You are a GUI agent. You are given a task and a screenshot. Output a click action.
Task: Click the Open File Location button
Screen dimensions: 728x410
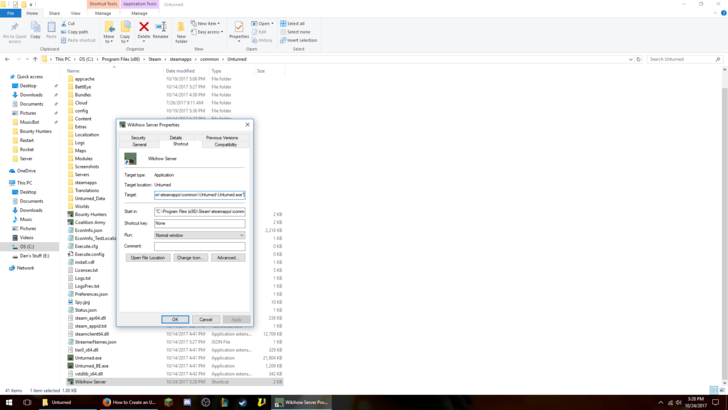(x=148, y=258)
